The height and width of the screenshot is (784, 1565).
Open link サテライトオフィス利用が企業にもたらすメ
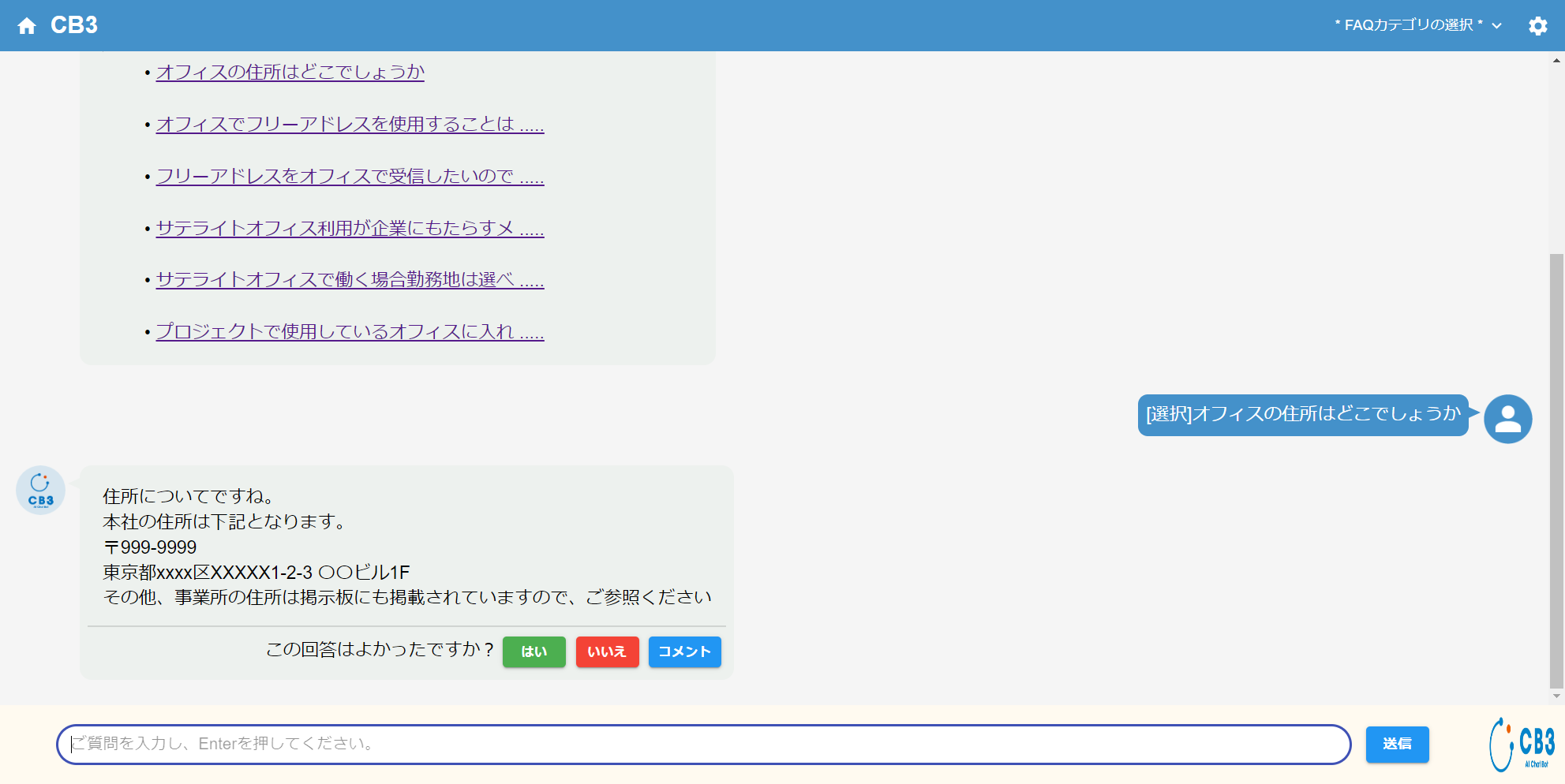350,229
